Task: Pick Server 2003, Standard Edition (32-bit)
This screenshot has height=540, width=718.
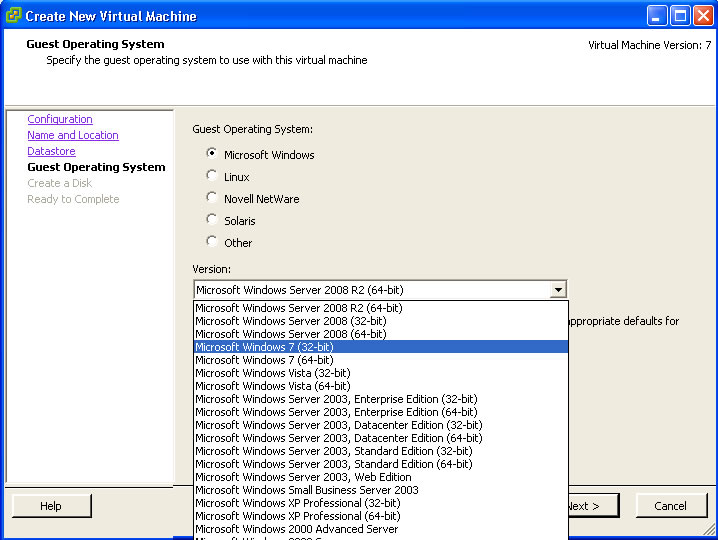Action: (x=381, y=451)
